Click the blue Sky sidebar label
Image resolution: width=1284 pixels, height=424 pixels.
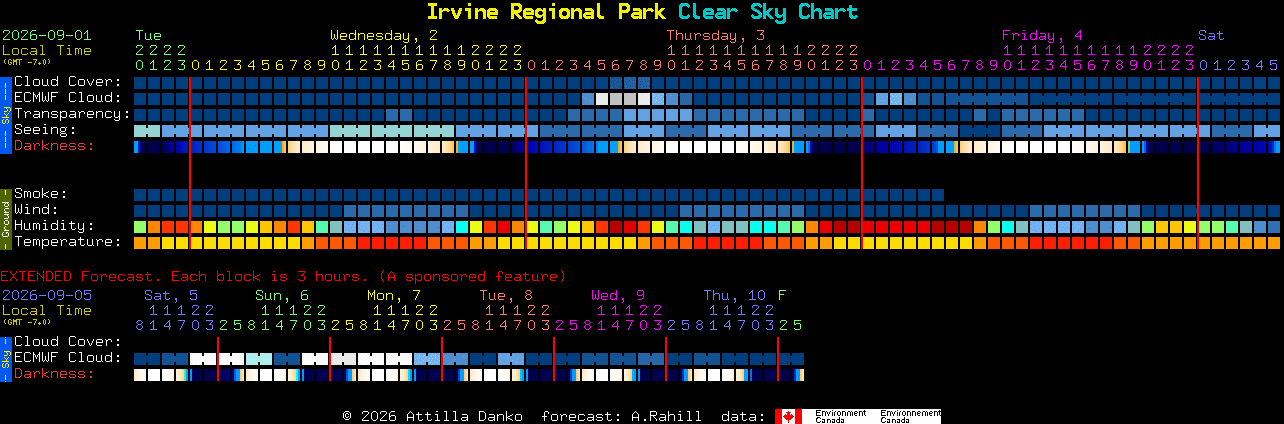(5, 113)
